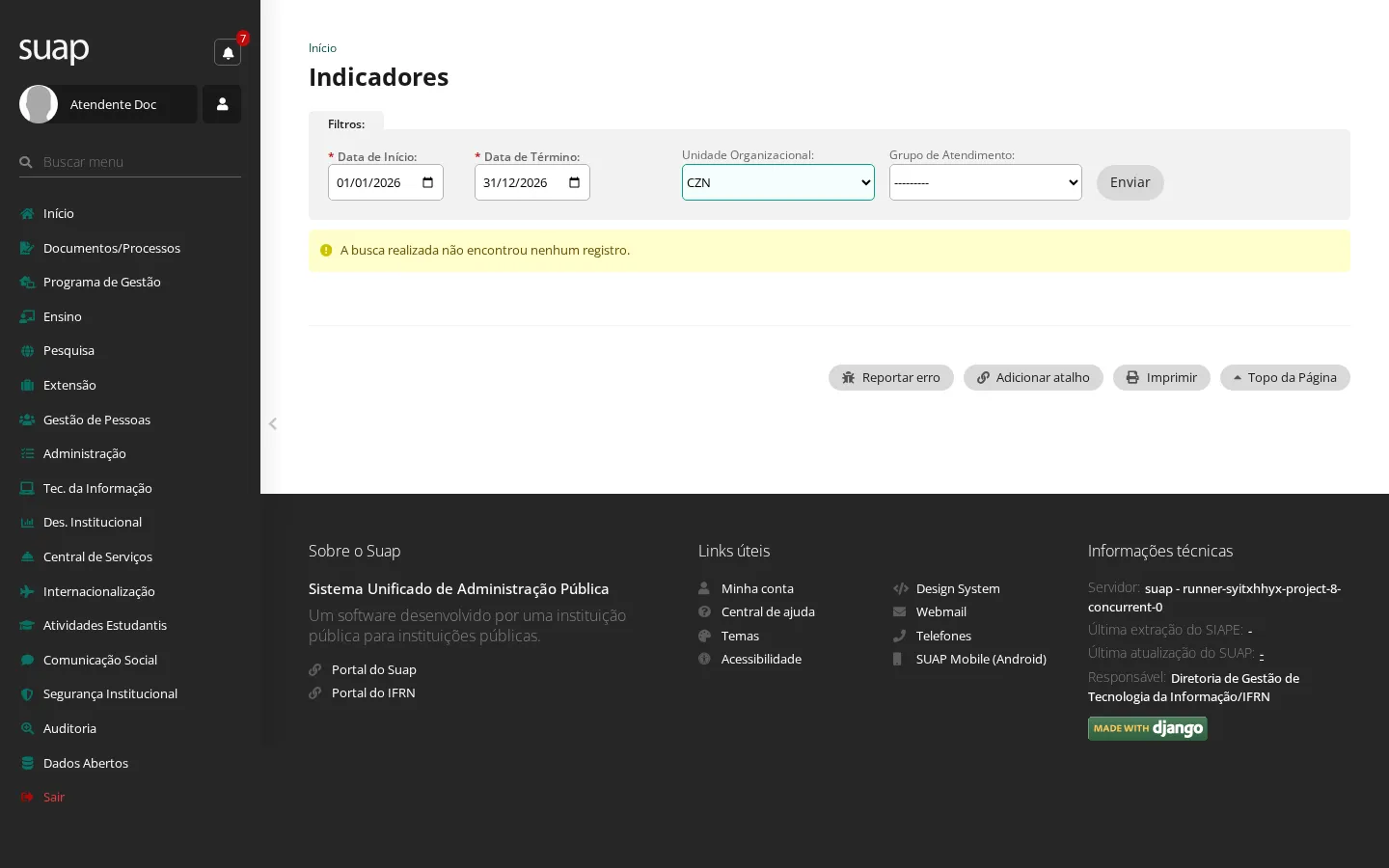Screen dimensions: 1389x868
Task: Click the Extensão sidebar icon
Action: click(x=27, y=385)
